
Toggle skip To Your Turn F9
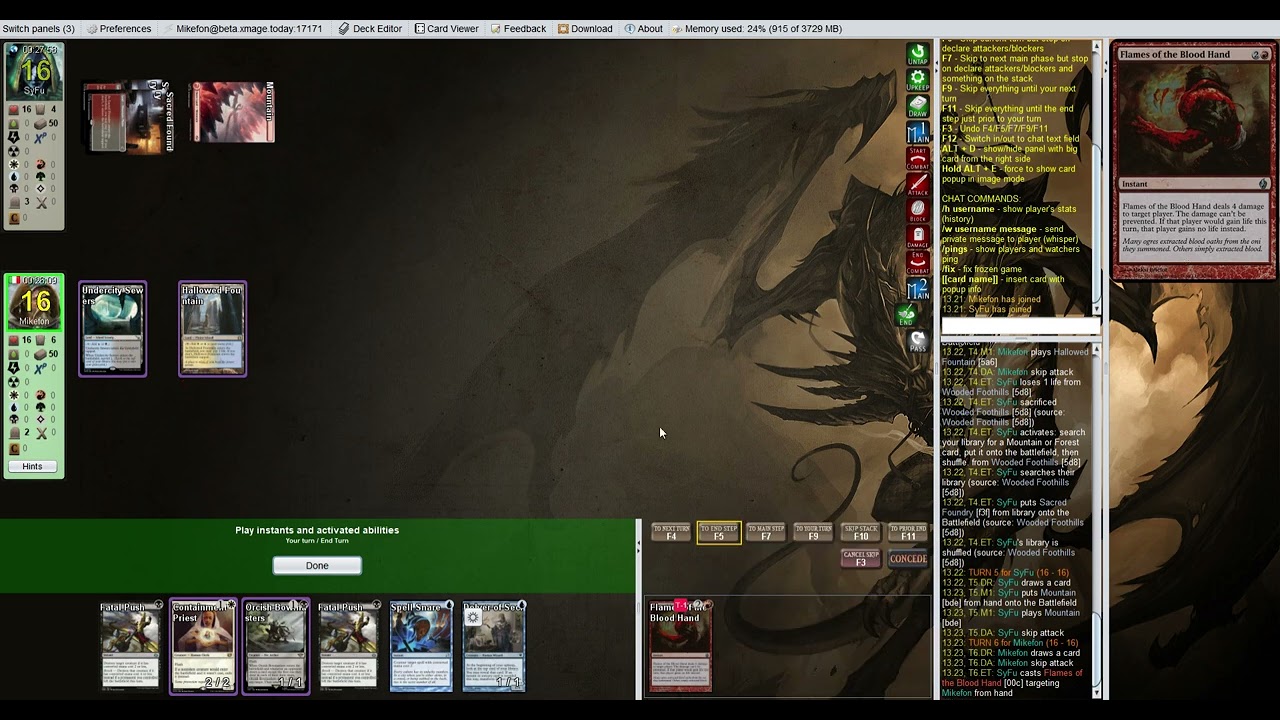click(813, 533)
